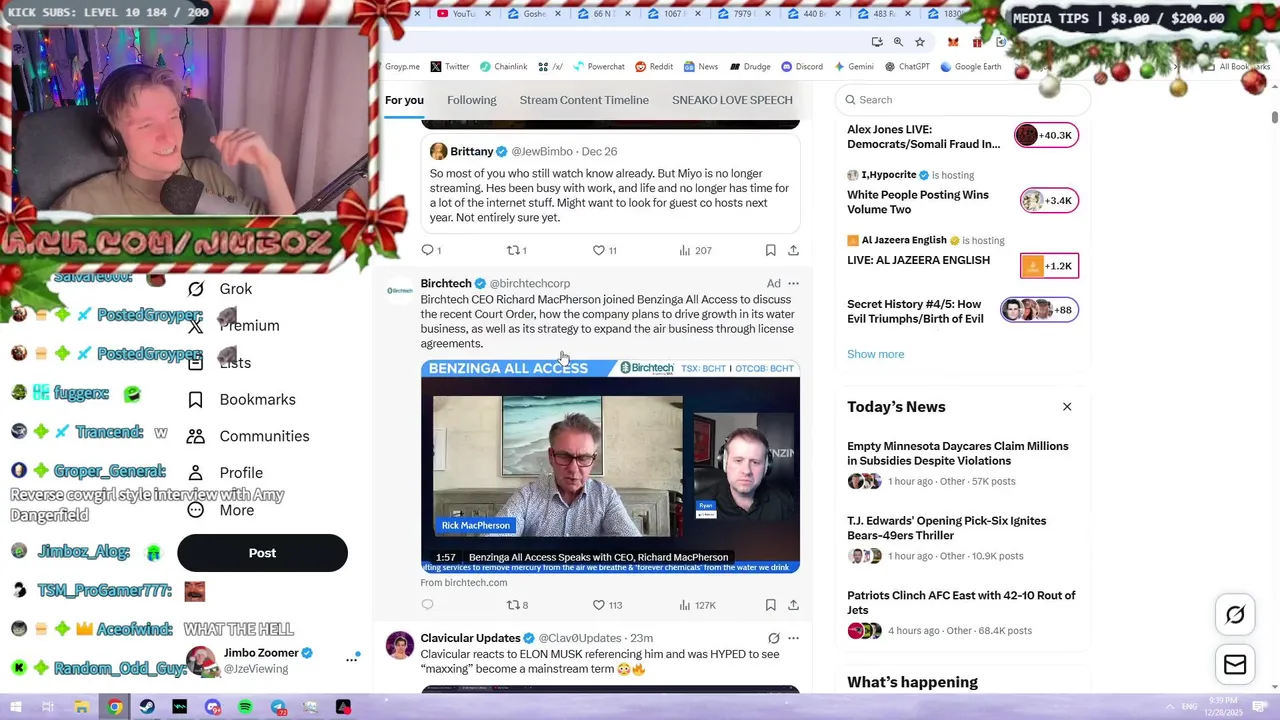Expand the More menu in the X sidebar

pos(221,510)
